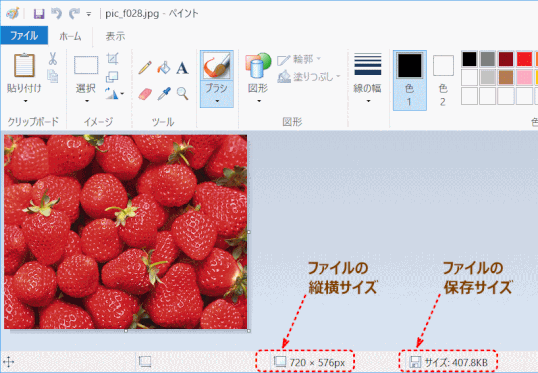Click the サイズ: 407.8KB status text

tap(456, 362)
